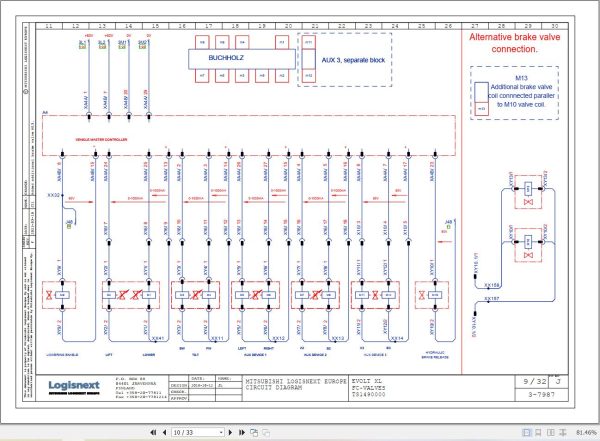Click the previous view icon
Image resolution: width=600 pixels, height=441 pixels.
[x=254, y=432]
